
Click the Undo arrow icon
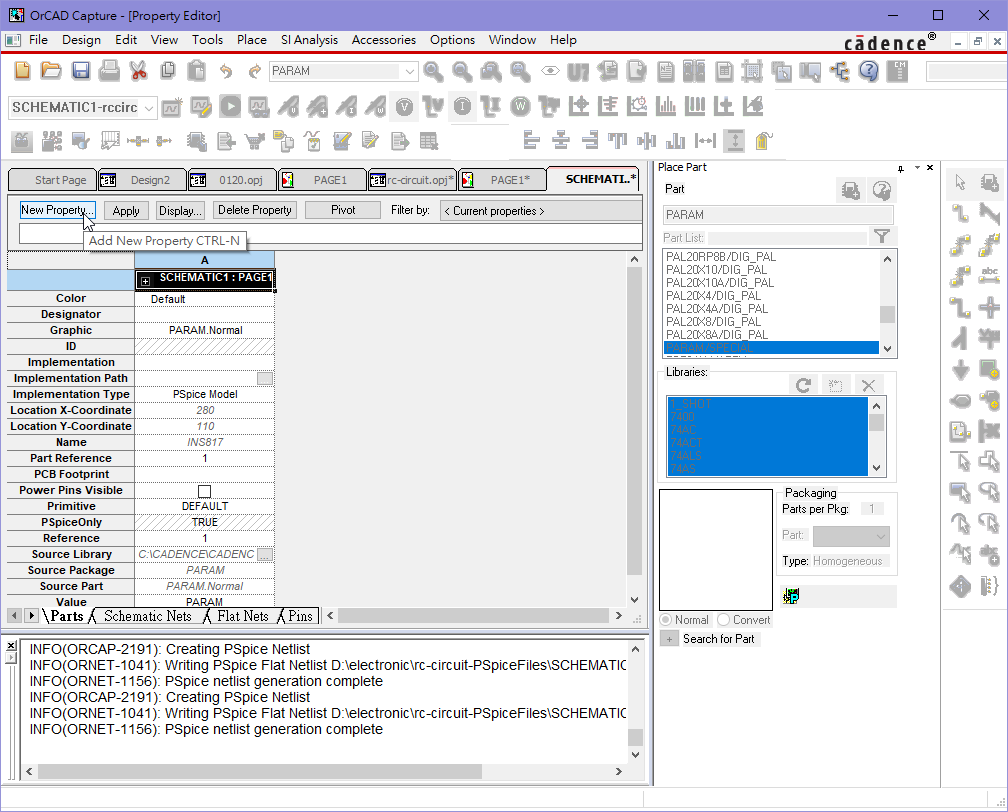(x=226, y=71)
